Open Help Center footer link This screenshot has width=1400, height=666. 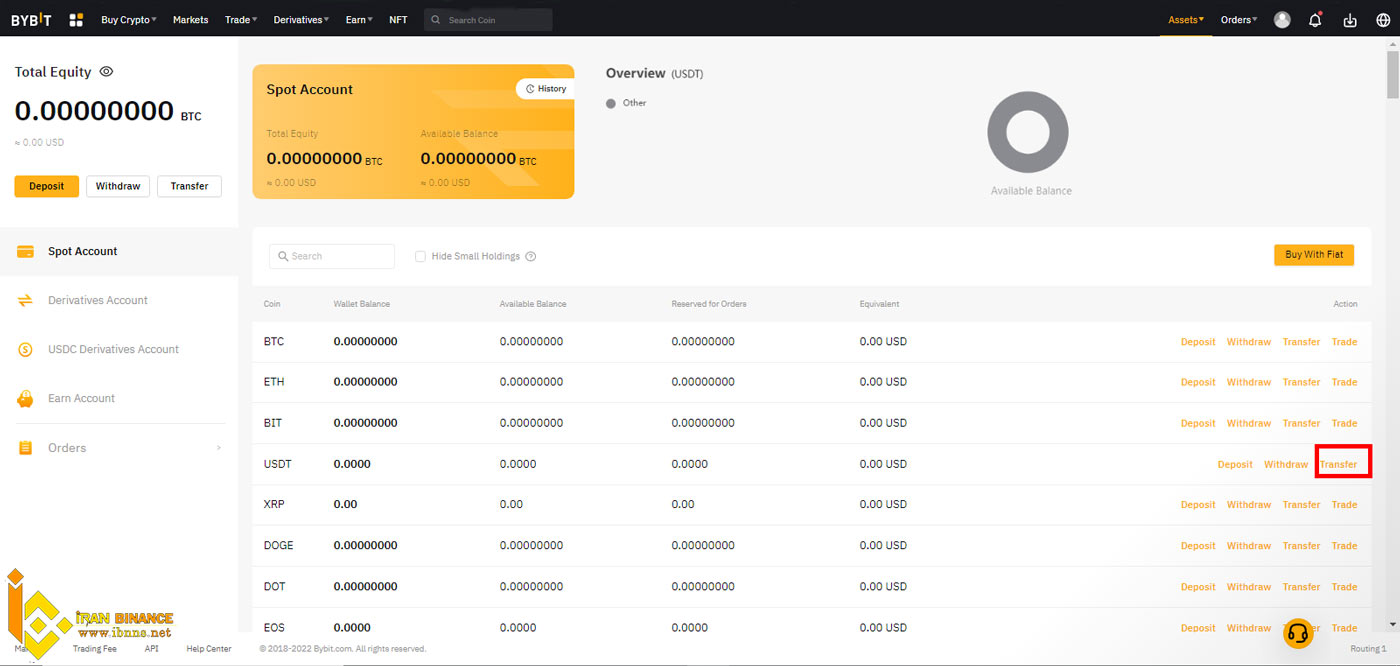point(209,649)
